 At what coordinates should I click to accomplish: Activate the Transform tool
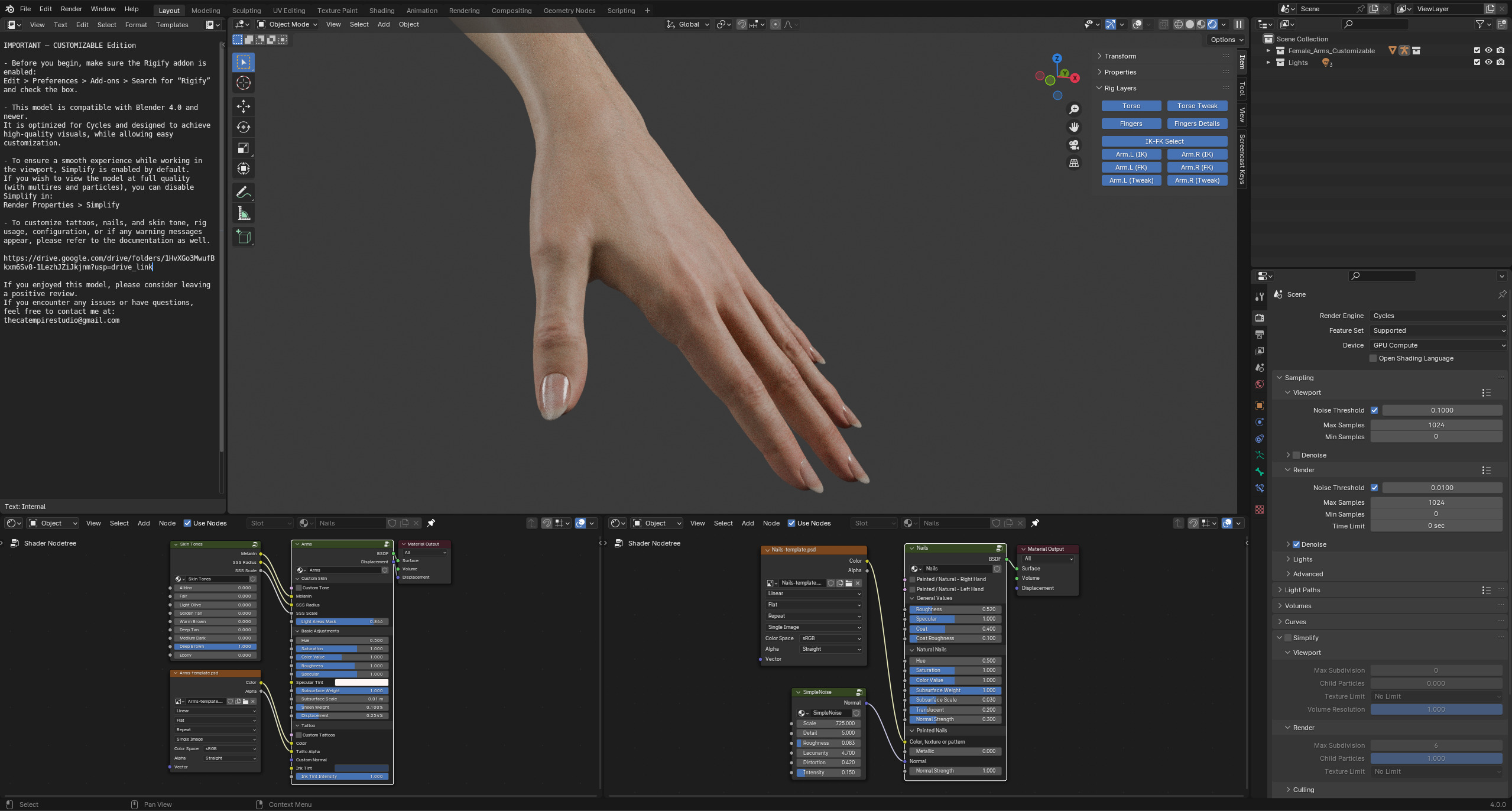(244, 168)
